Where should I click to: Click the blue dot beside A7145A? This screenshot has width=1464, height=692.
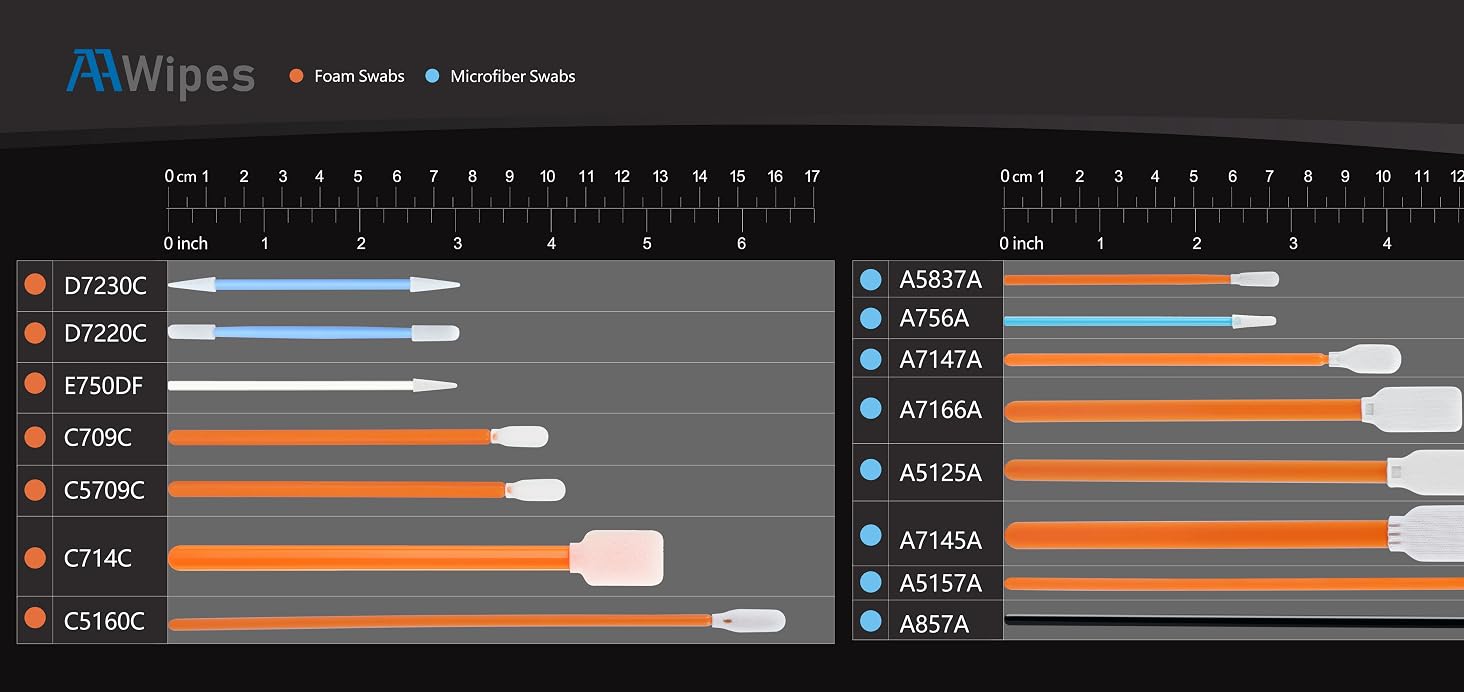click(x=870, y=536)
